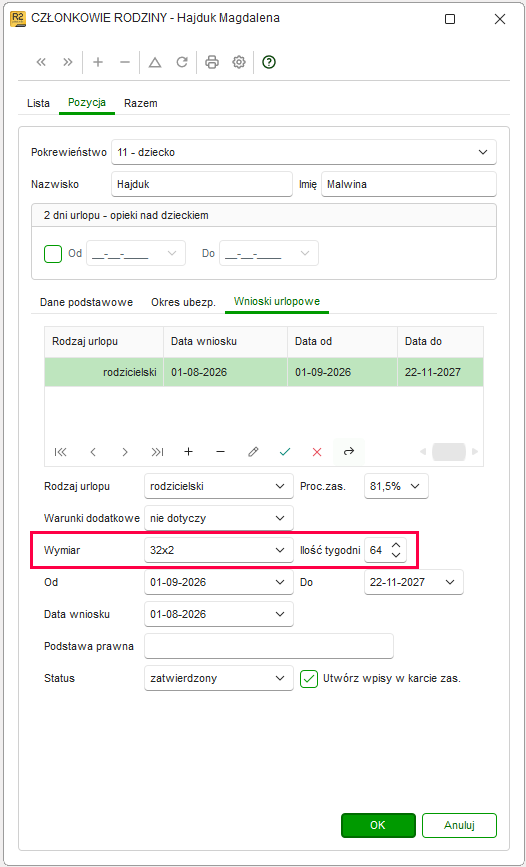
Task: Cancel the grid edit with the red X
Action: [x=317, y=452]
